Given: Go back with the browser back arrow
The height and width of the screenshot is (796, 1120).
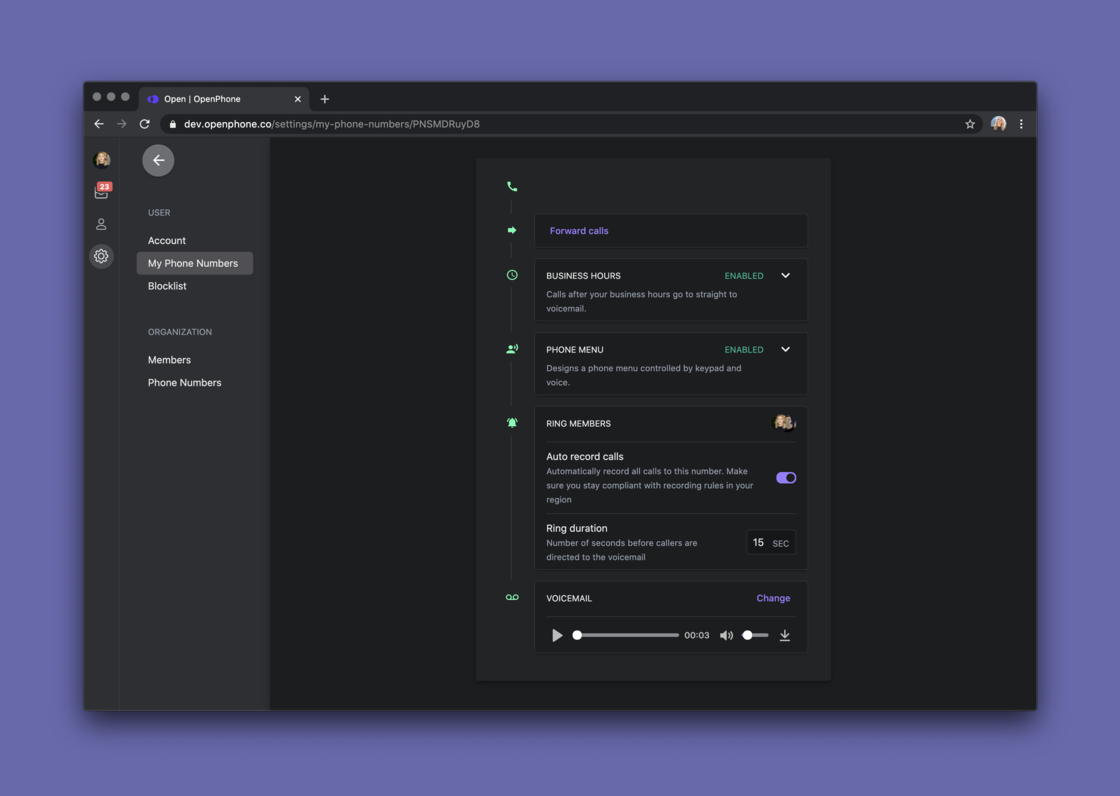Looking at the screenshot, I should 99,124.
